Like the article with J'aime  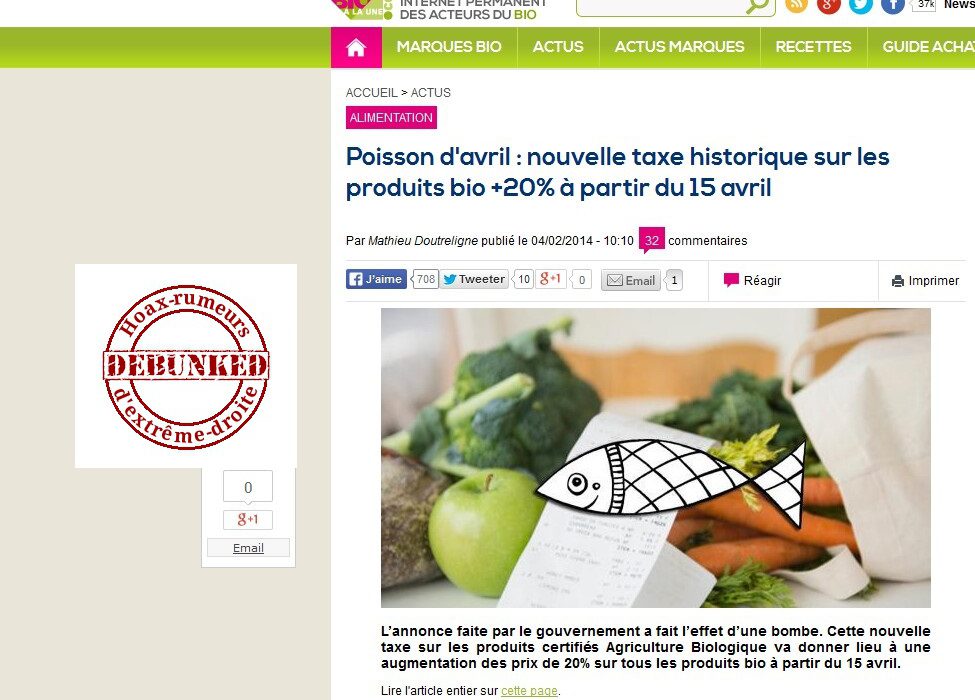[376, 279]
